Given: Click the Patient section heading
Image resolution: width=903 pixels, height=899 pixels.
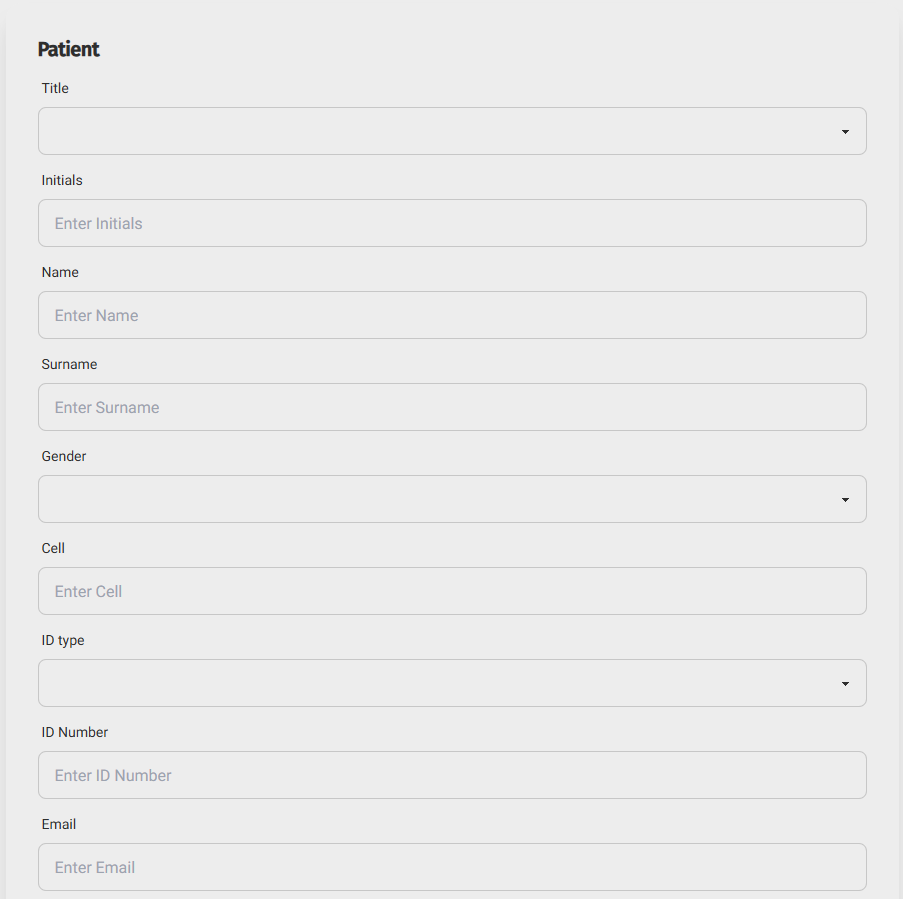Looking at the screenshot, I should pos(69,50).
